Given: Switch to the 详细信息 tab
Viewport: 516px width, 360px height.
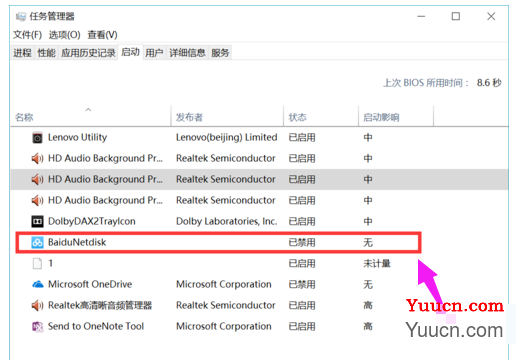Looking at the screenshot, I should pos(187,53).
